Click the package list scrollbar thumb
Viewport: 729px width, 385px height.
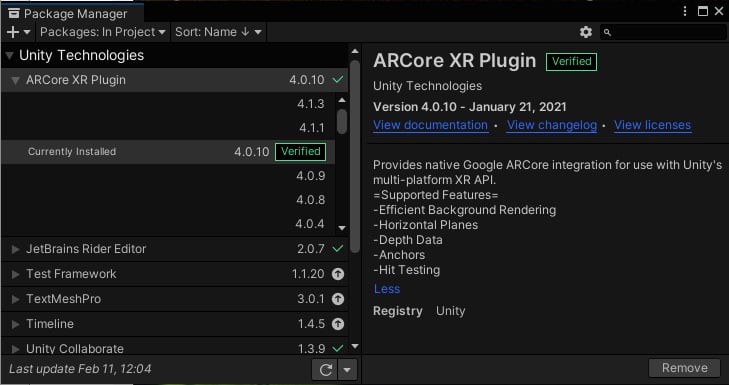point(355,157)
